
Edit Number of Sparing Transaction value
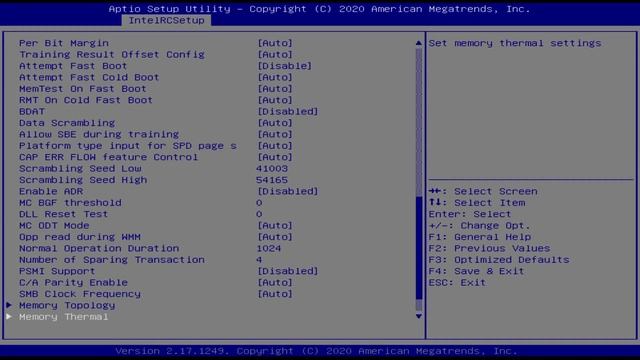(259, 260)
